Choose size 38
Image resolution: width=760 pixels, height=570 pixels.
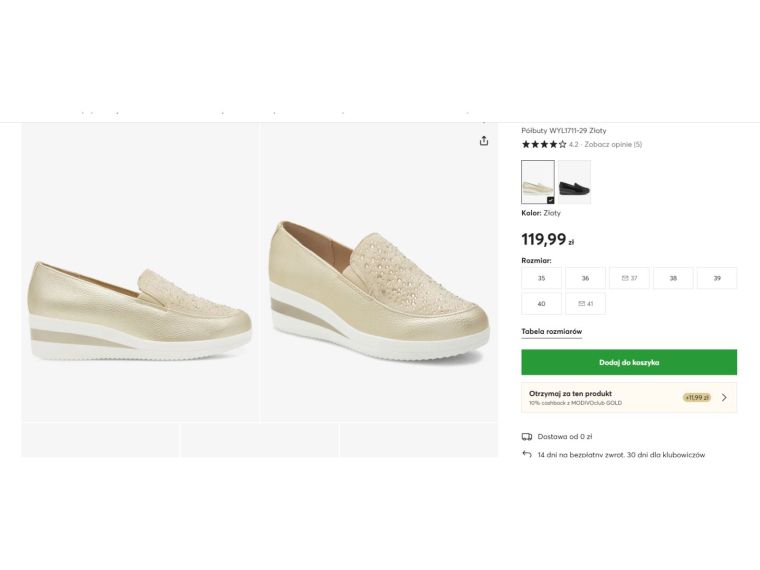click(673, 278)
